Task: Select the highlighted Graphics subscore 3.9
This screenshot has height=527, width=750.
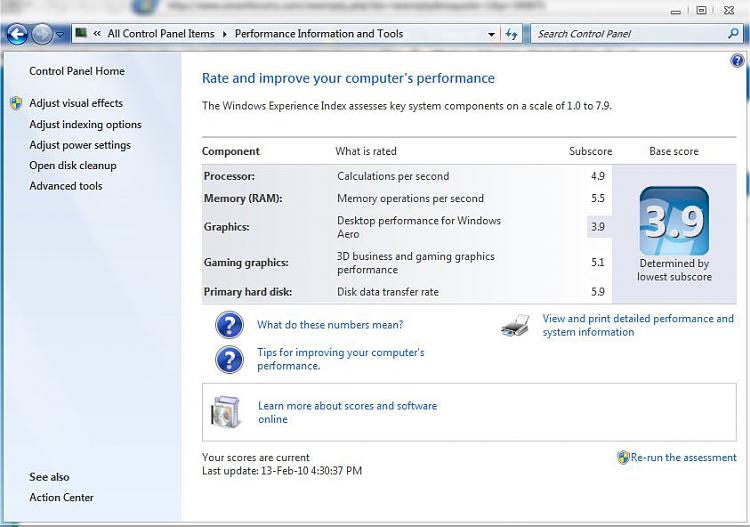Action: tap(598, 227)
